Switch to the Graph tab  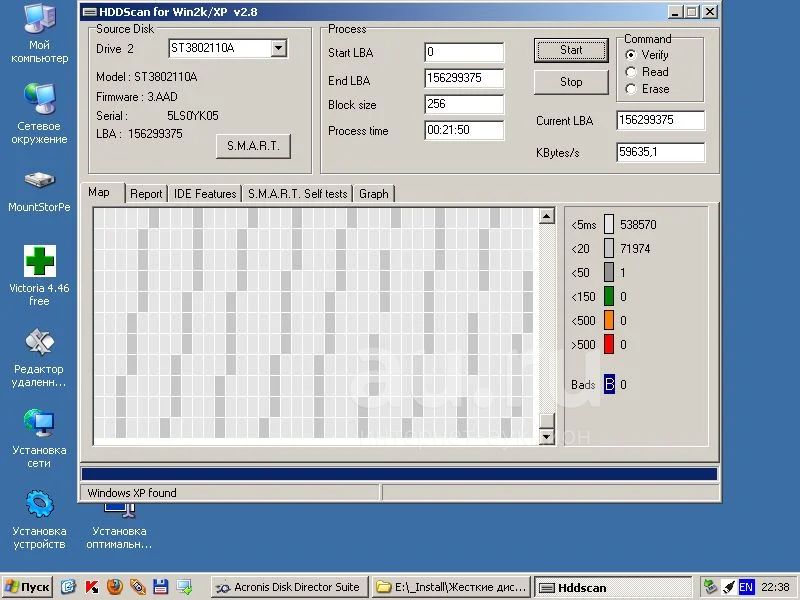click(374, 194)
